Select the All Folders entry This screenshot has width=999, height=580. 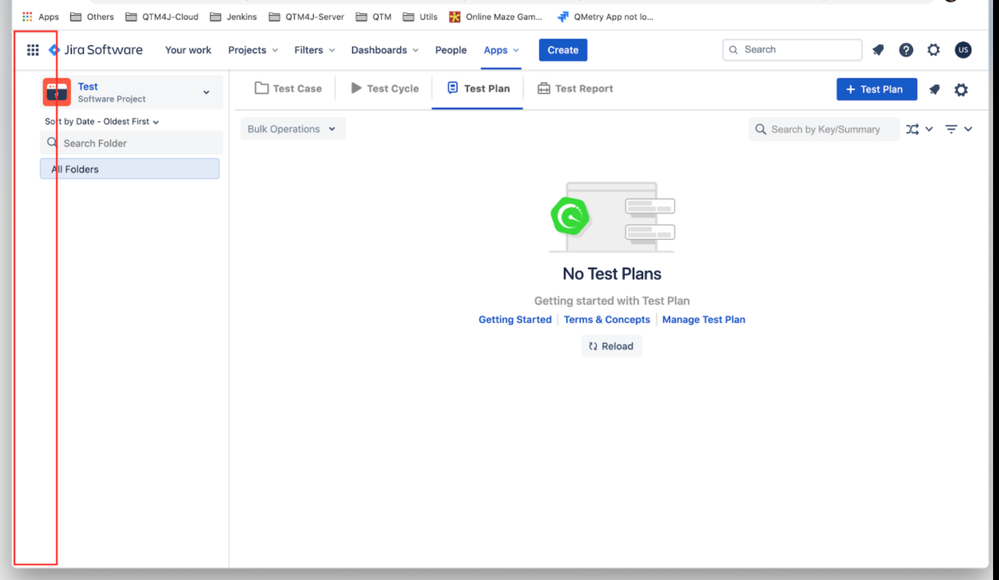click(x=130, y=168)
